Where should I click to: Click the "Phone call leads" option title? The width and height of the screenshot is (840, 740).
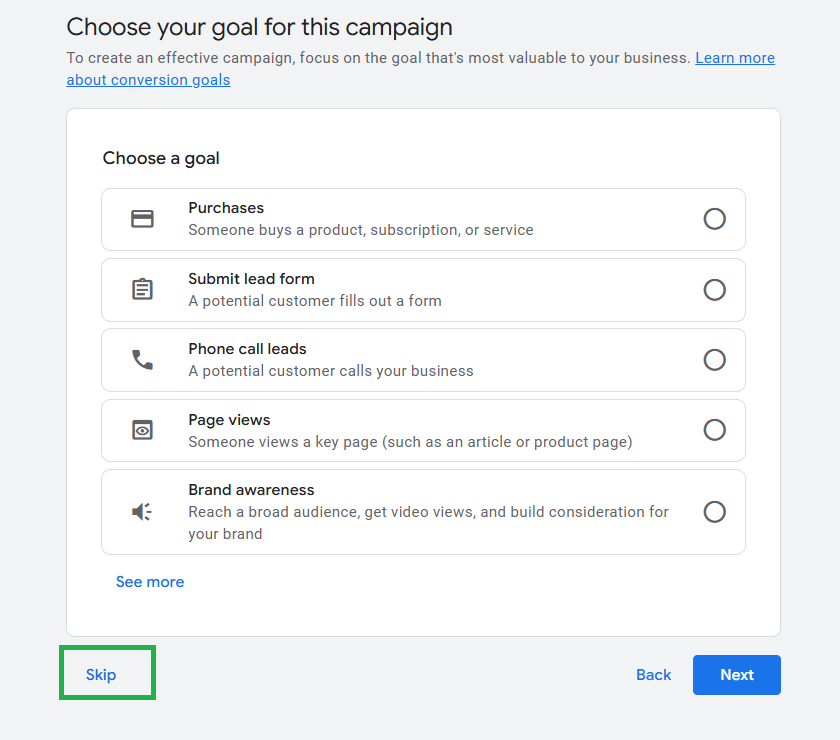tap(247, 349)
